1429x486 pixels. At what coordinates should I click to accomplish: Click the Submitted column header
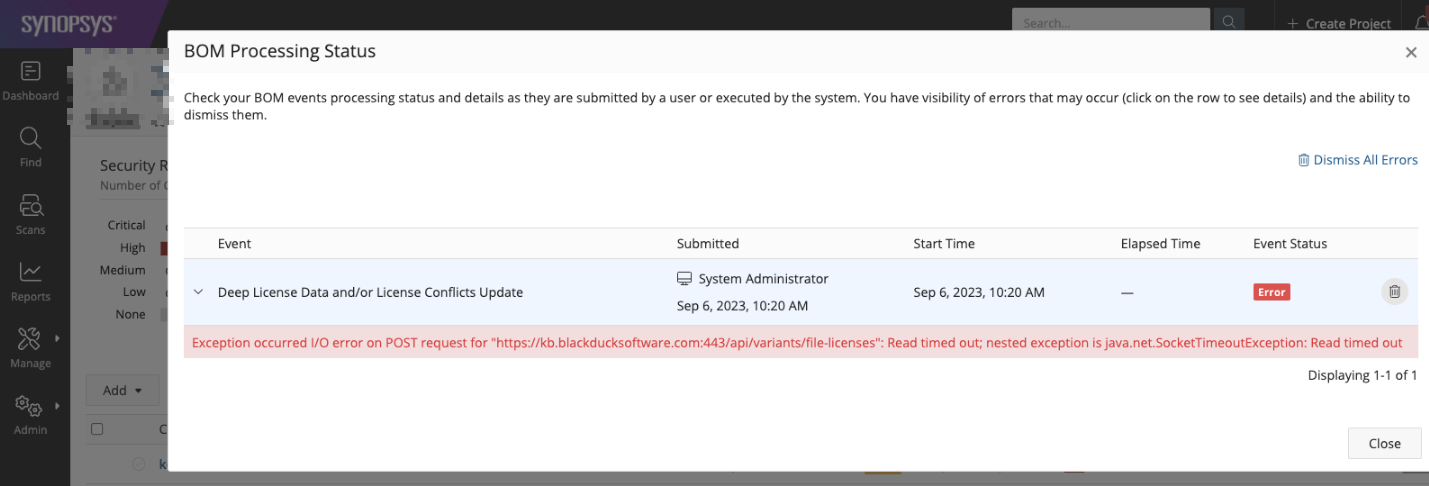708,243
